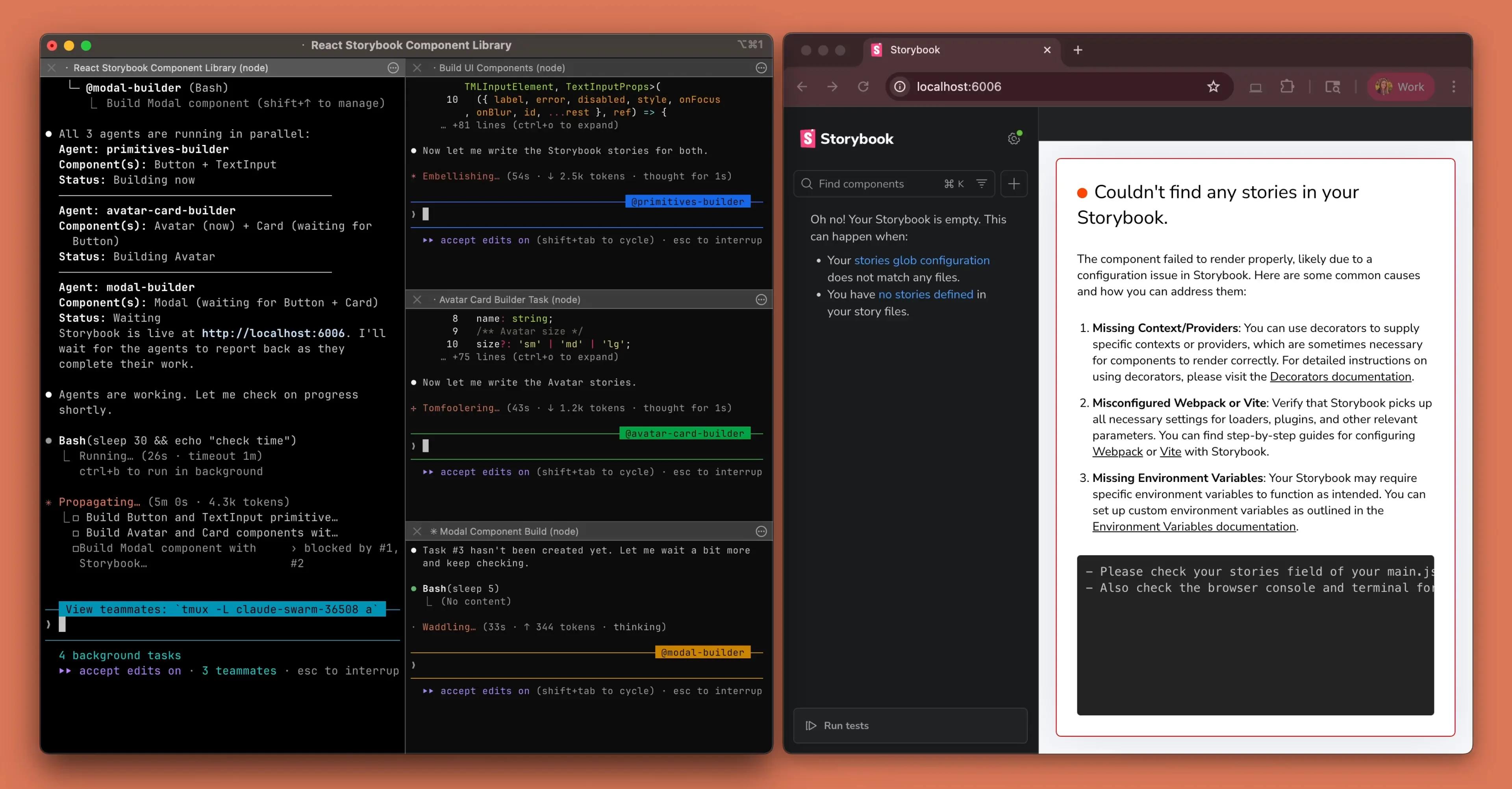The width and height of the screenshot is (1512, 789).
Task: Open the three-dot browser menu
Action: click(x=1454, y=87)
